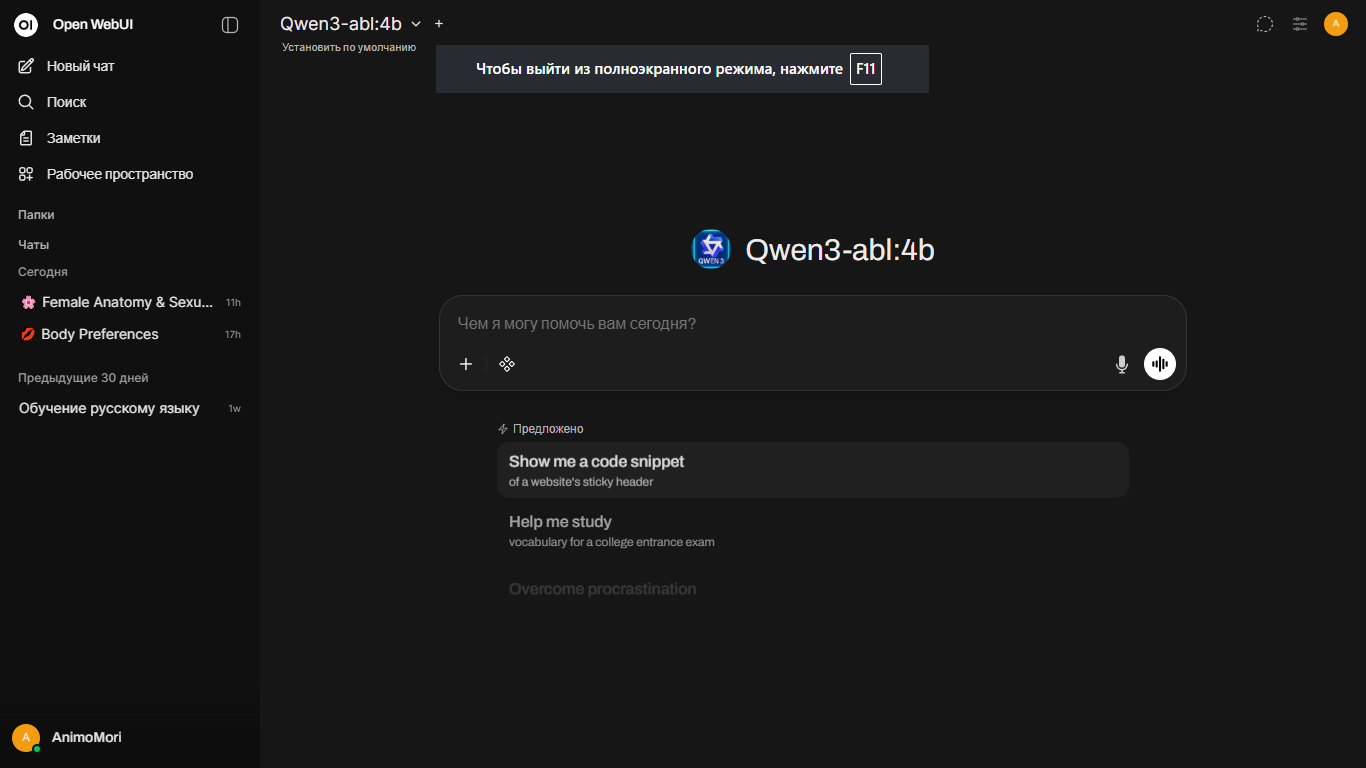This screenshot has height=768, width=1366.
Task: Click the top-right user avatar
Action: point(1336,24)
